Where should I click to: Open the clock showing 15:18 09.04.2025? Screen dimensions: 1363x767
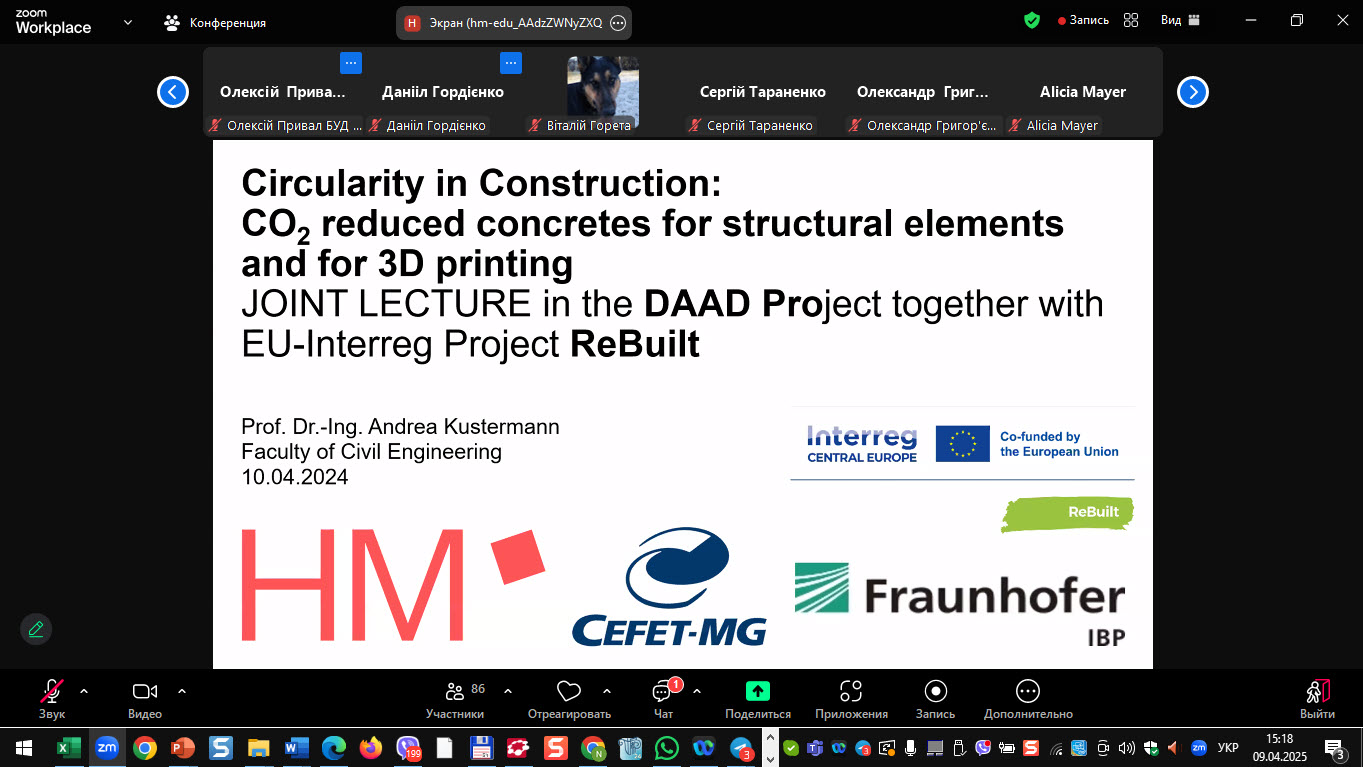(x=1279, y=747)
